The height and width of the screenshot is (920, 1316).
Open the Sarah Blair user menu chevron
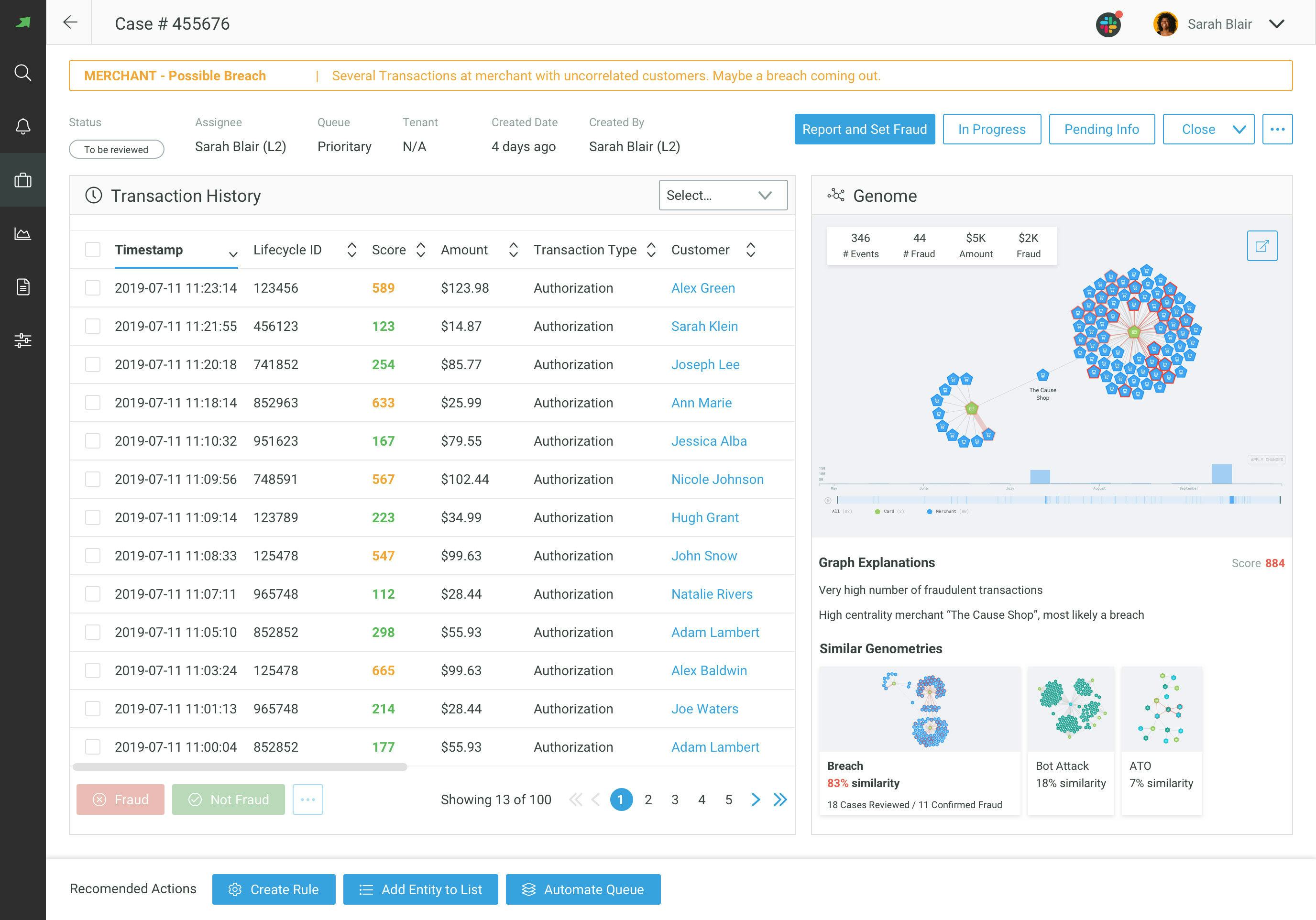coord(1276,24)
